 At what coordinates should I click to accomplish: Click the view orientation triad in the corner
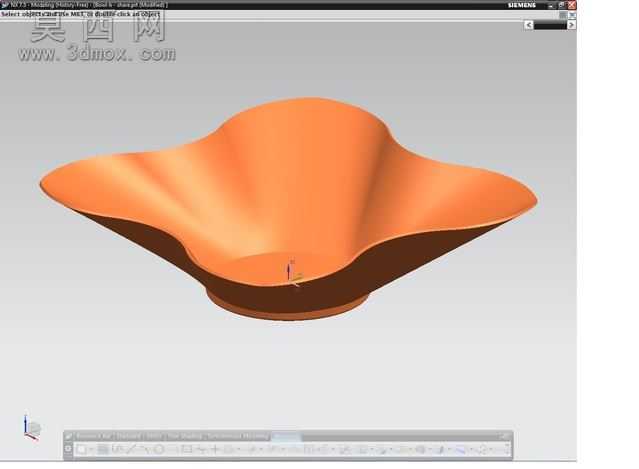[31, 428]
